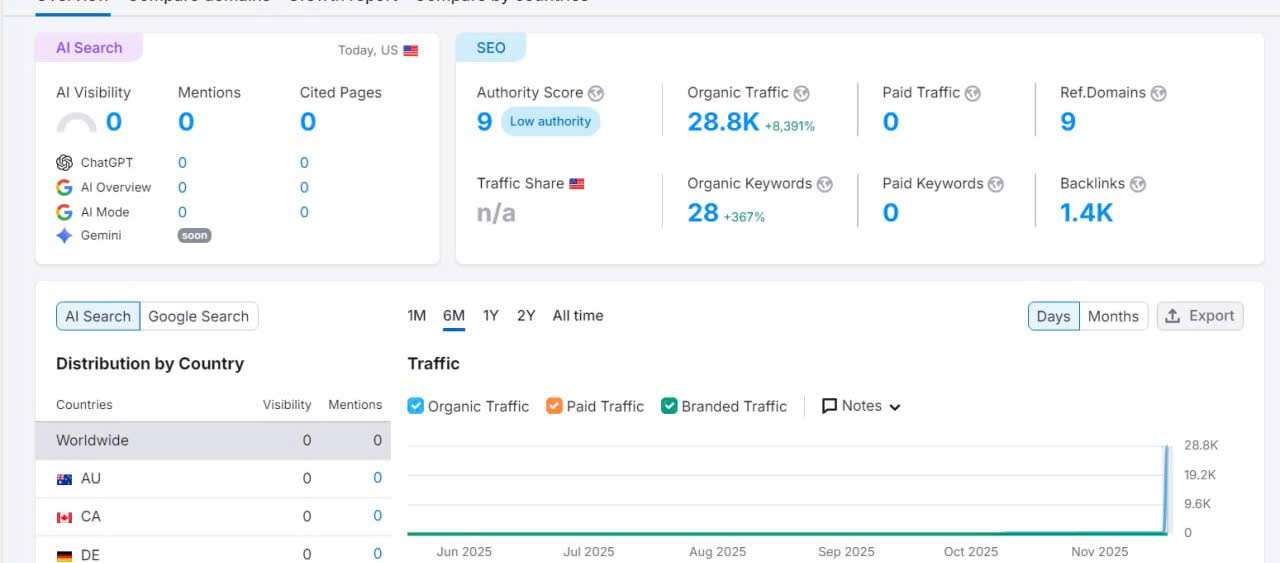Screen dimensions: 1280x563
Task: Click the info icon beside Backlinks
Action: tap(1137, 184)
